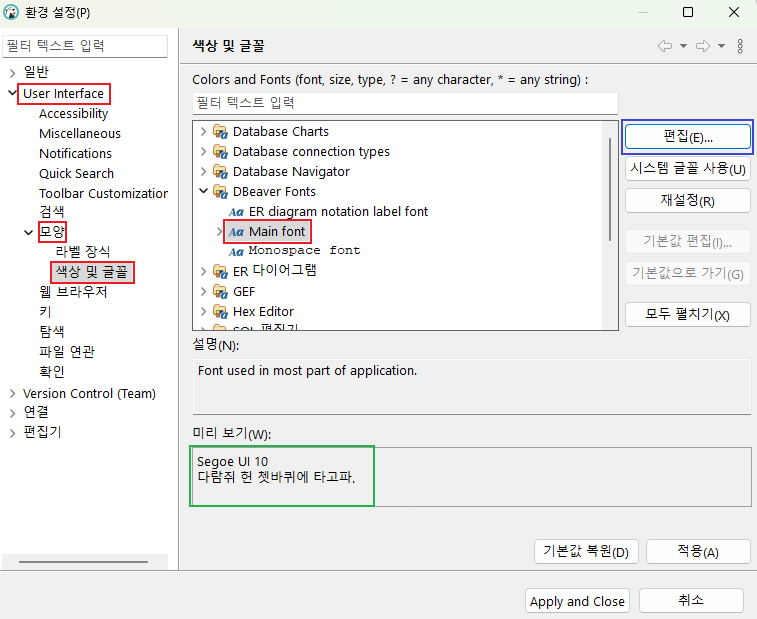Select ER diagram notation label font

pyautogui.click(x=338, y=212)
